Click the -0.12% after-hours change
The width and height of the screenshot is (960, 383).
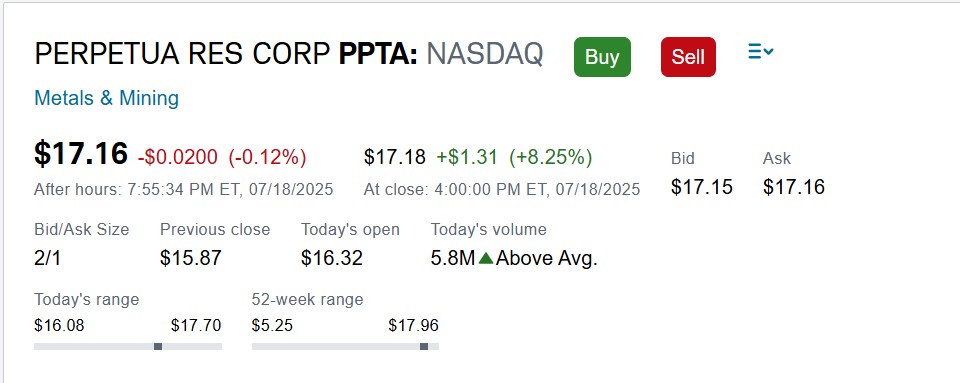(x=268, y=157)
